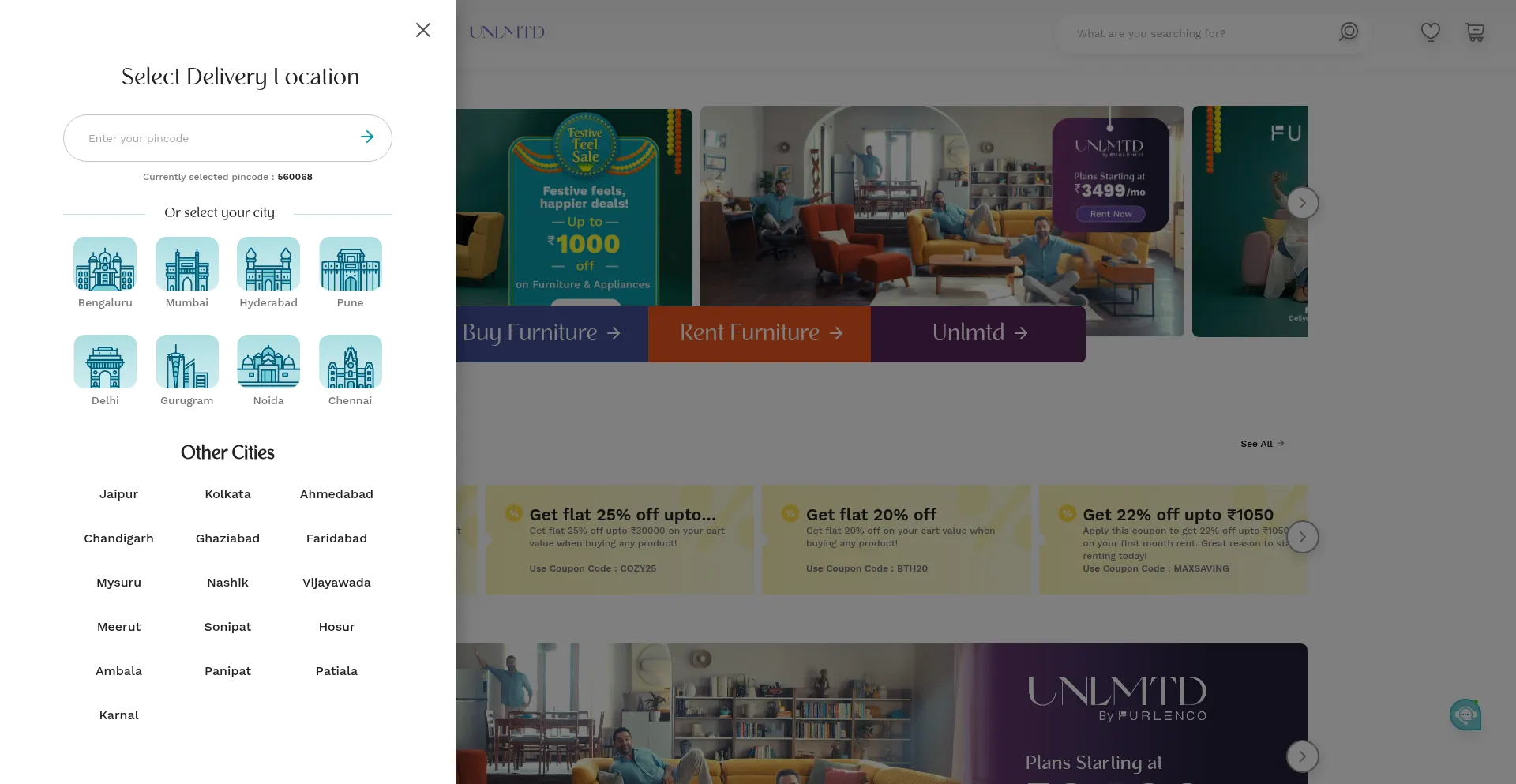Image resolution: width=1516 pixels, height=784 pixels.
Task: Choose Jaipur from Other Cities
Action: pos(118,494)
